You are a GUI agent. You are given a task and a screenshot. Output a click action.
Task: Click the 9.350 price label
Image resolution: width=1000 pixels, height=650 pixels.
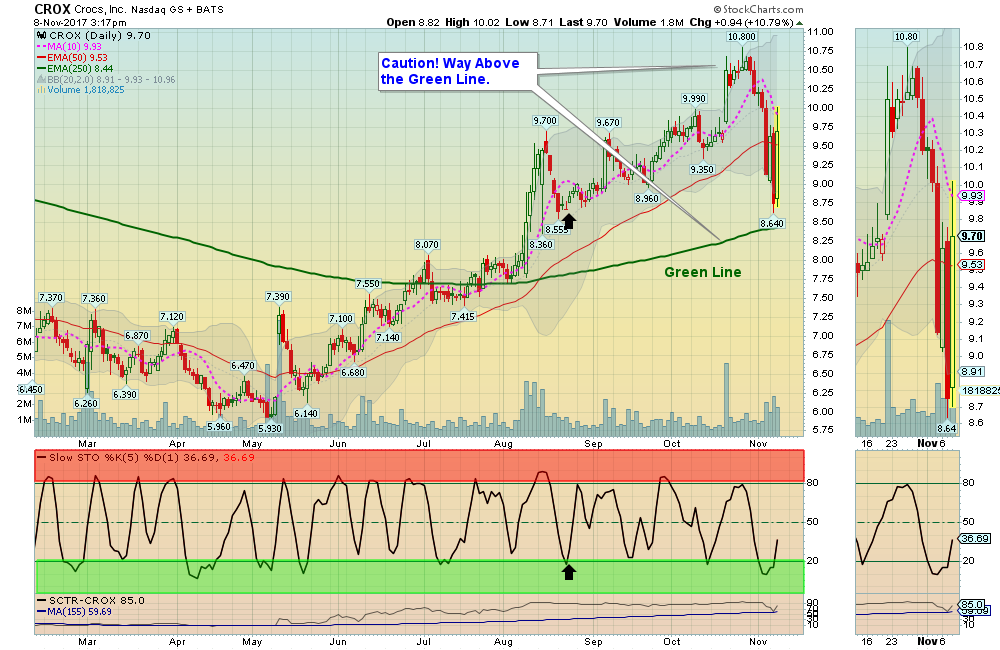[702, 170]
